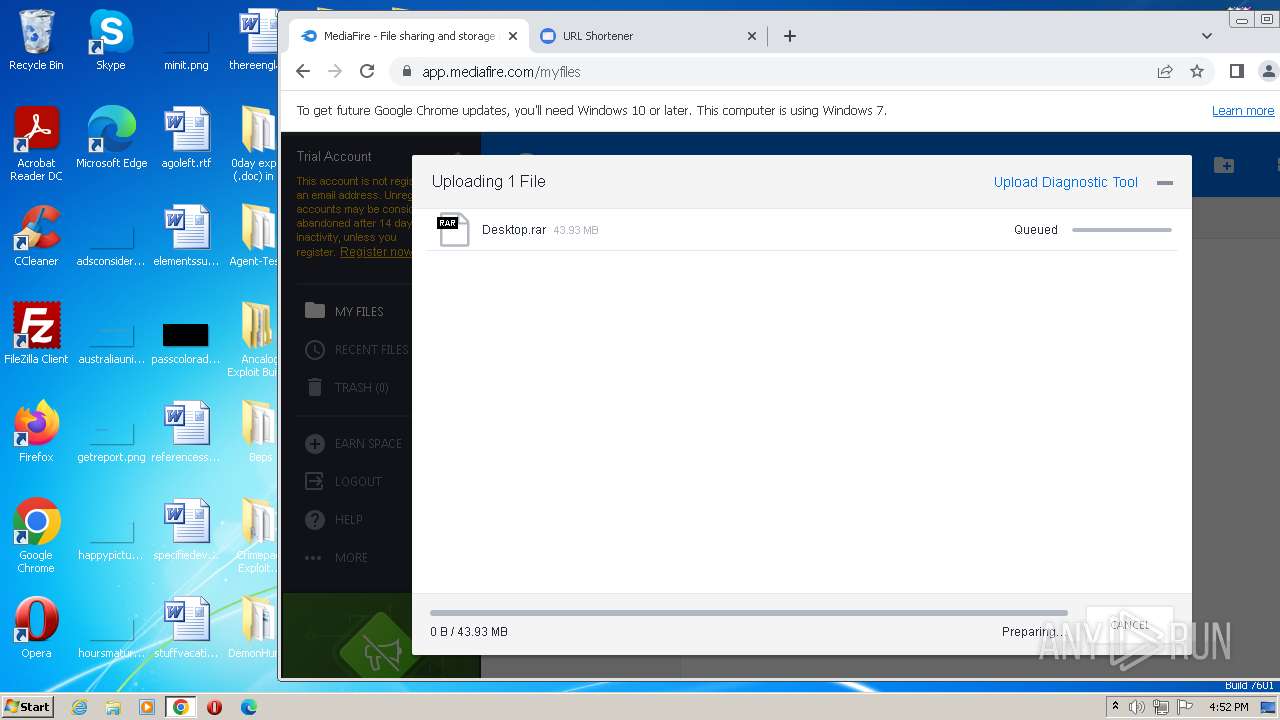Open Recent Files in sidebar
The height and width of the screenshot is (720, 1280).
357,350
